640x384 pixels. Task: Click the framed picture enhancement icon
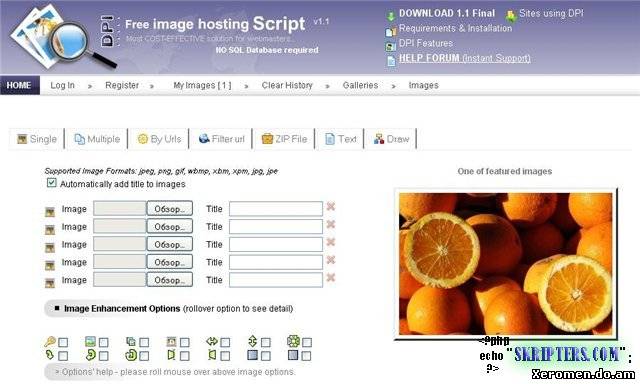171,341
